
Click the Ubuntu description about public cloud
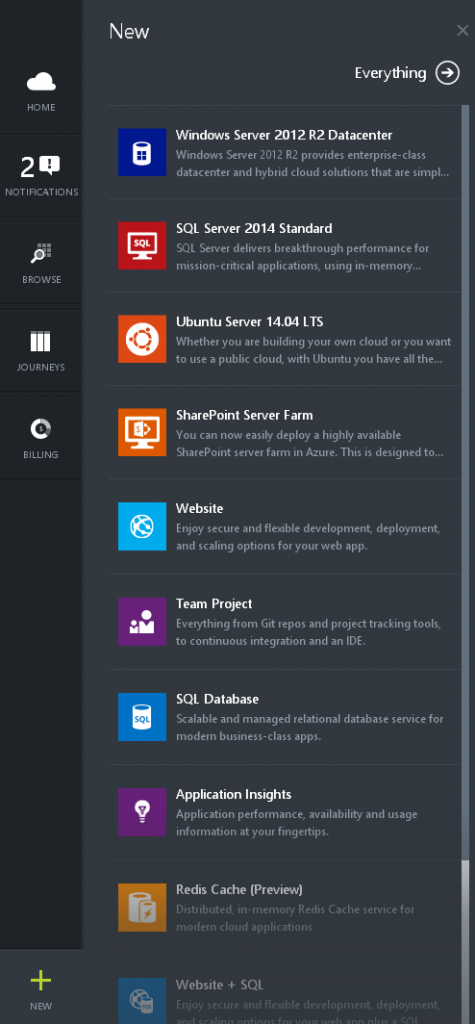(x=314, y=351)
